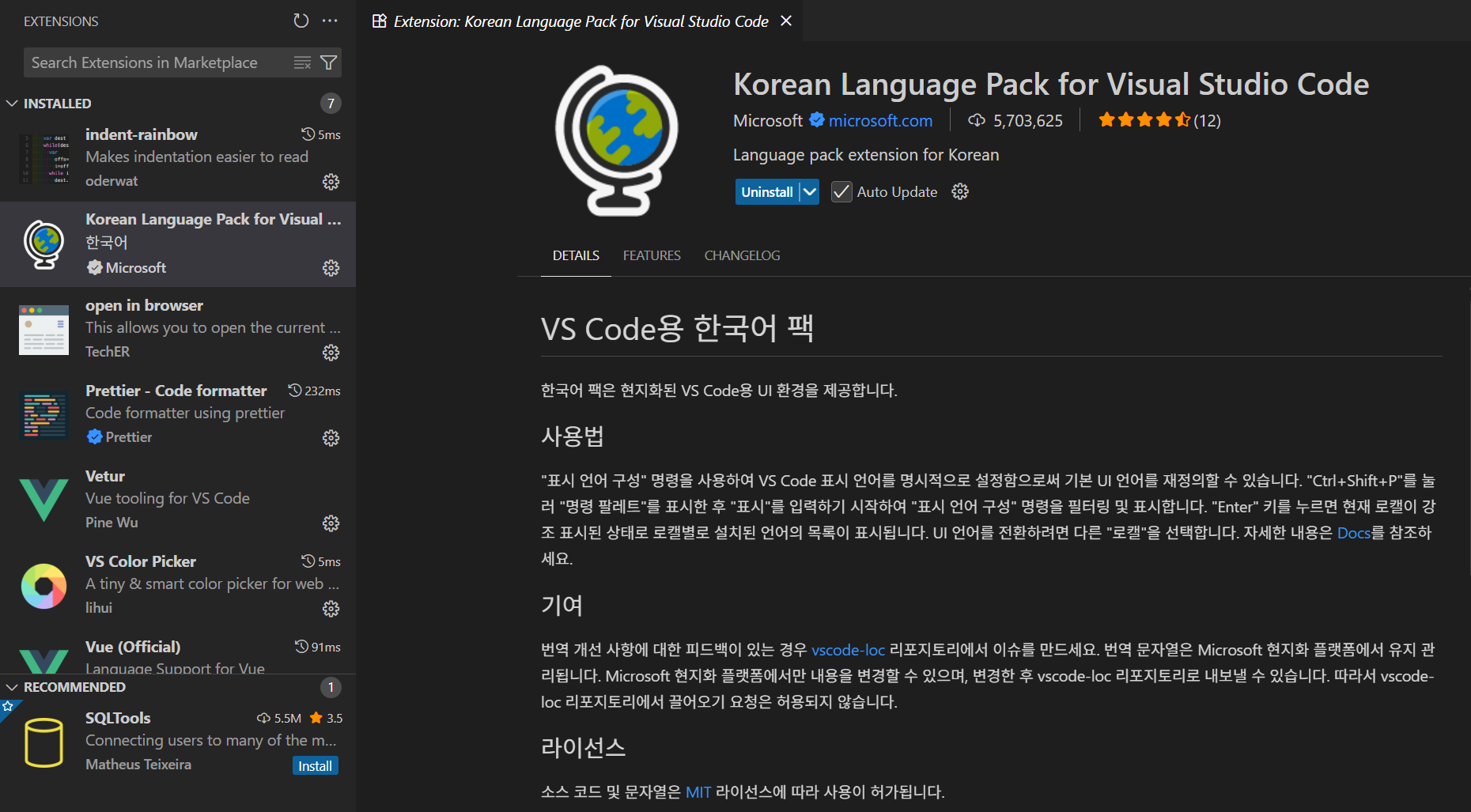Collapse the RECOMMENDED section

(12, 687)
